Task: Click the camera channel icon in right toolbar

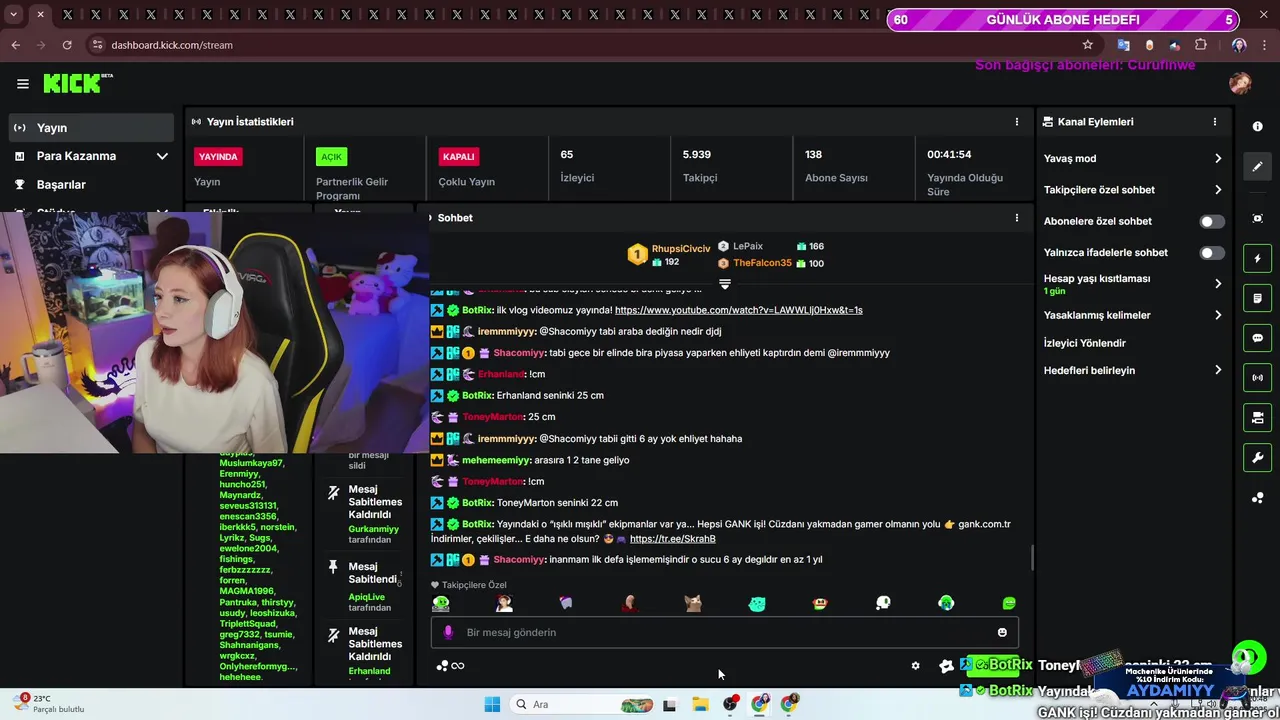Action: [1257, 417]
